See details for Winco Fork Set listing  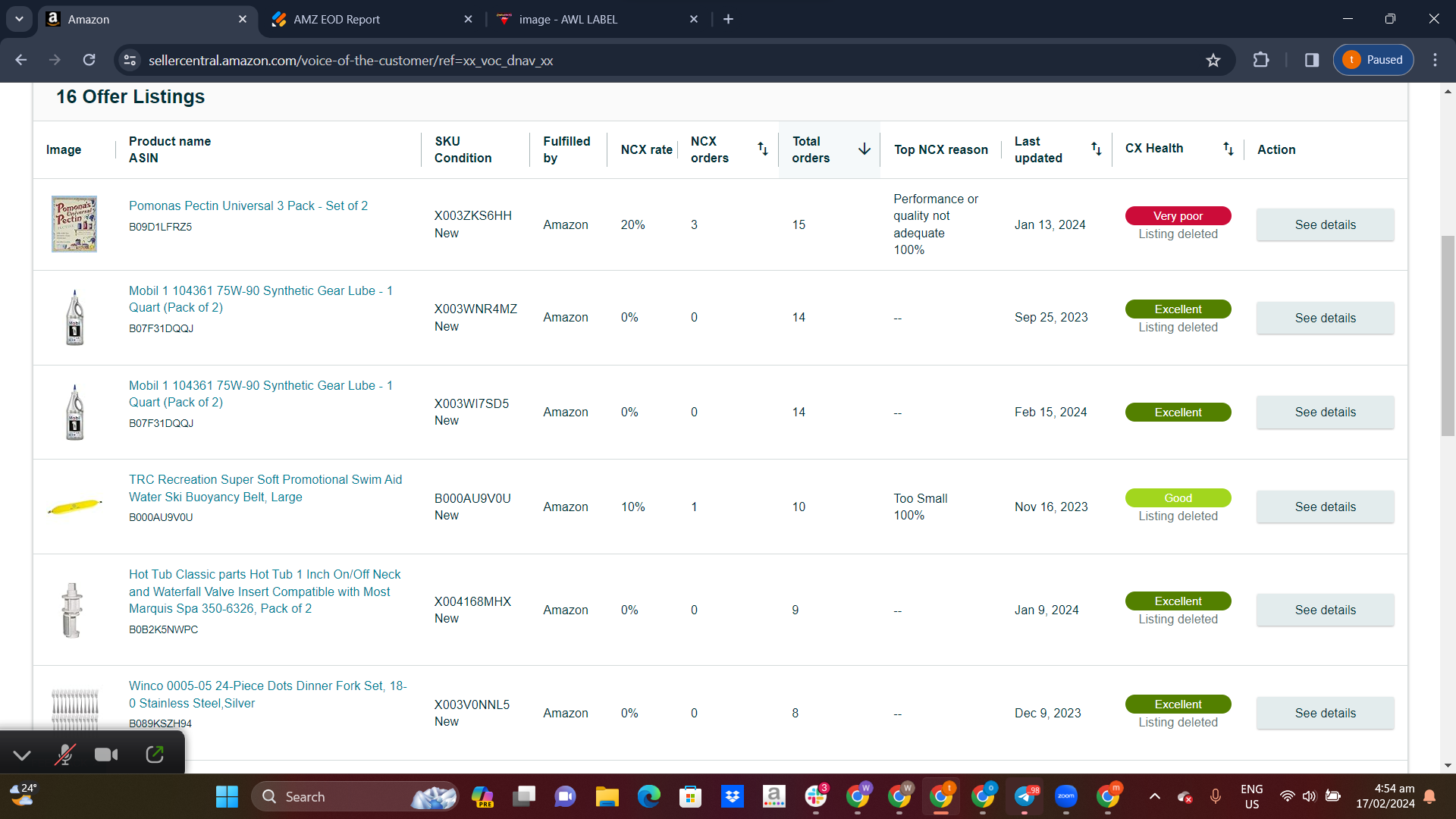[1325, 713]
